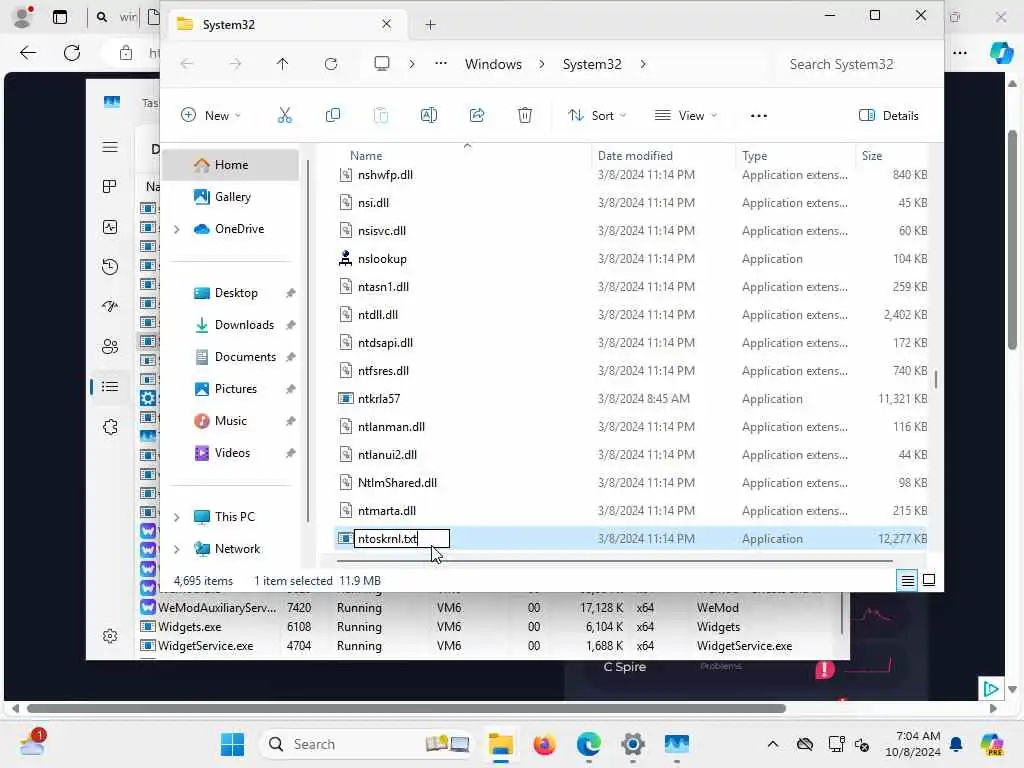Viewport: 1024px width, 768px height.
Task: Open Task Manager Users page icon
Action: (110, 346)
